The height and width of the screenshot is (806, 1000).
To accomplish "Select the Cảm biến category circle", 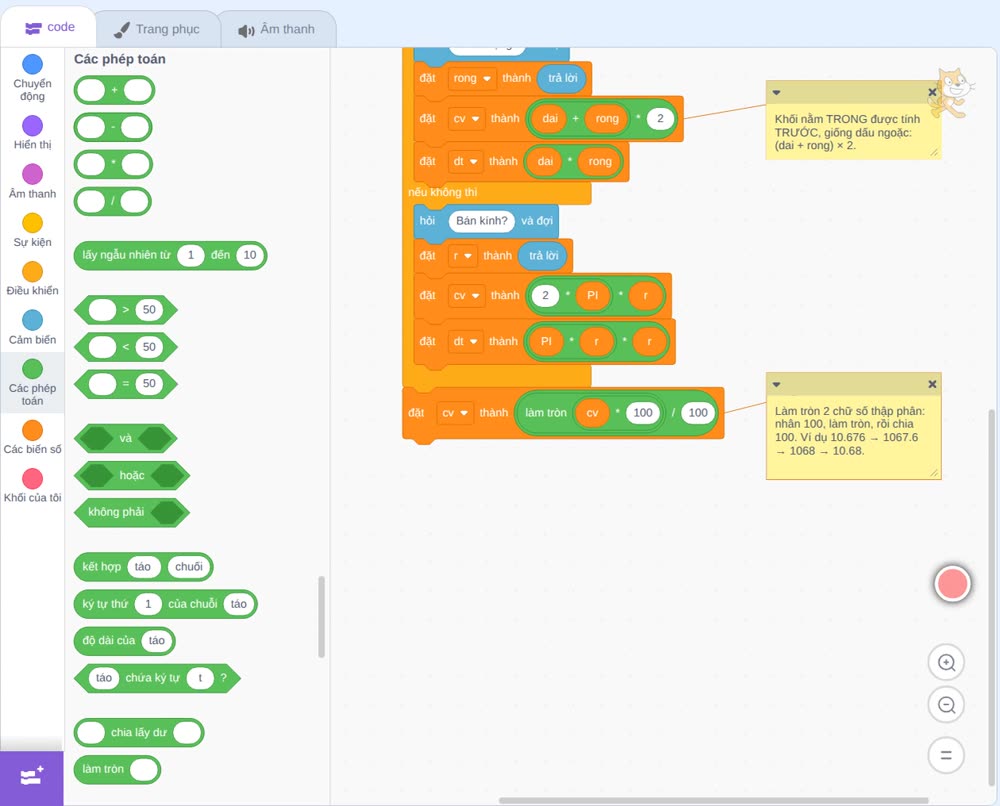I will (x=33, y=320).
